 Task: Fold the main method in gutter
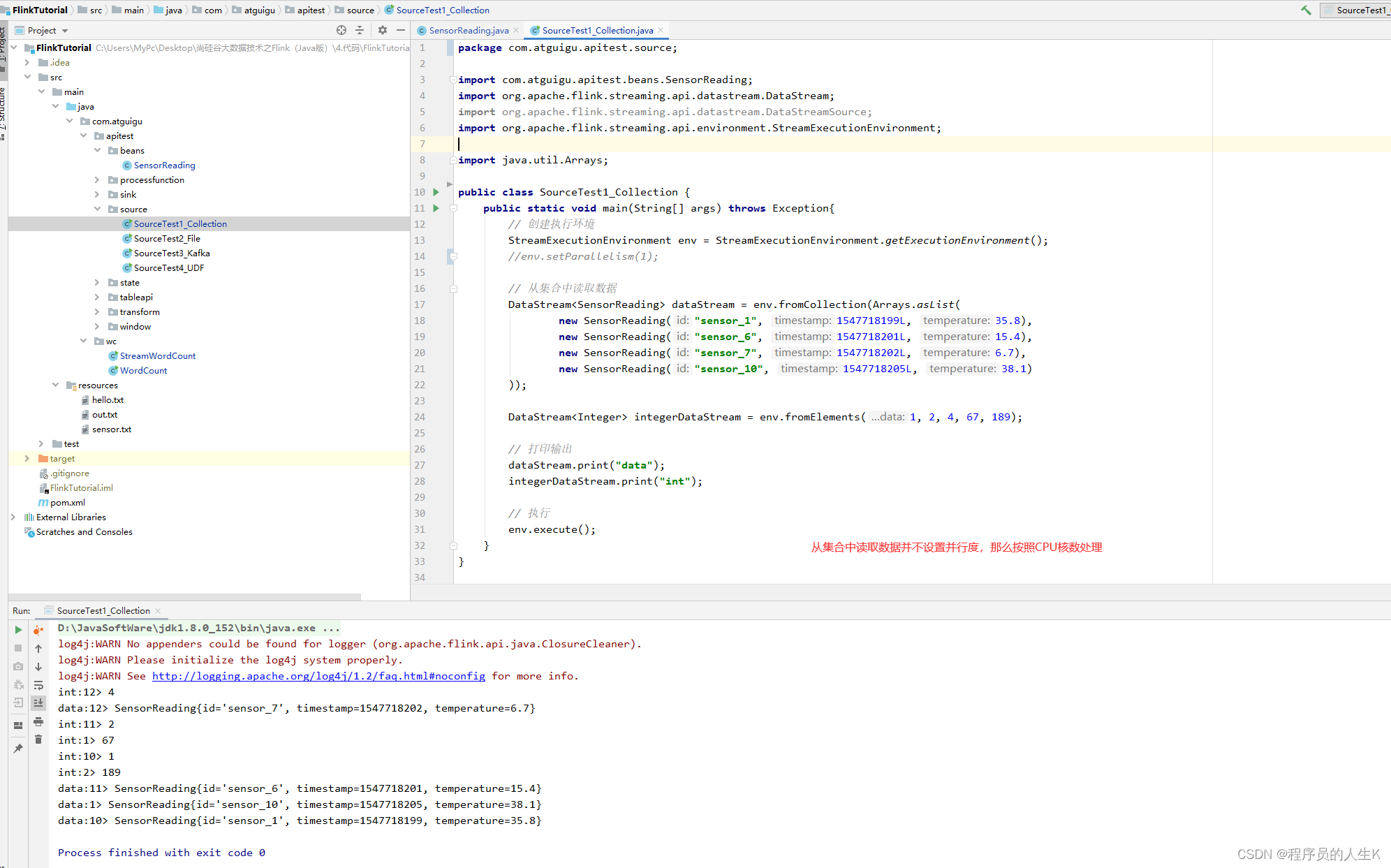coord(454,208)
